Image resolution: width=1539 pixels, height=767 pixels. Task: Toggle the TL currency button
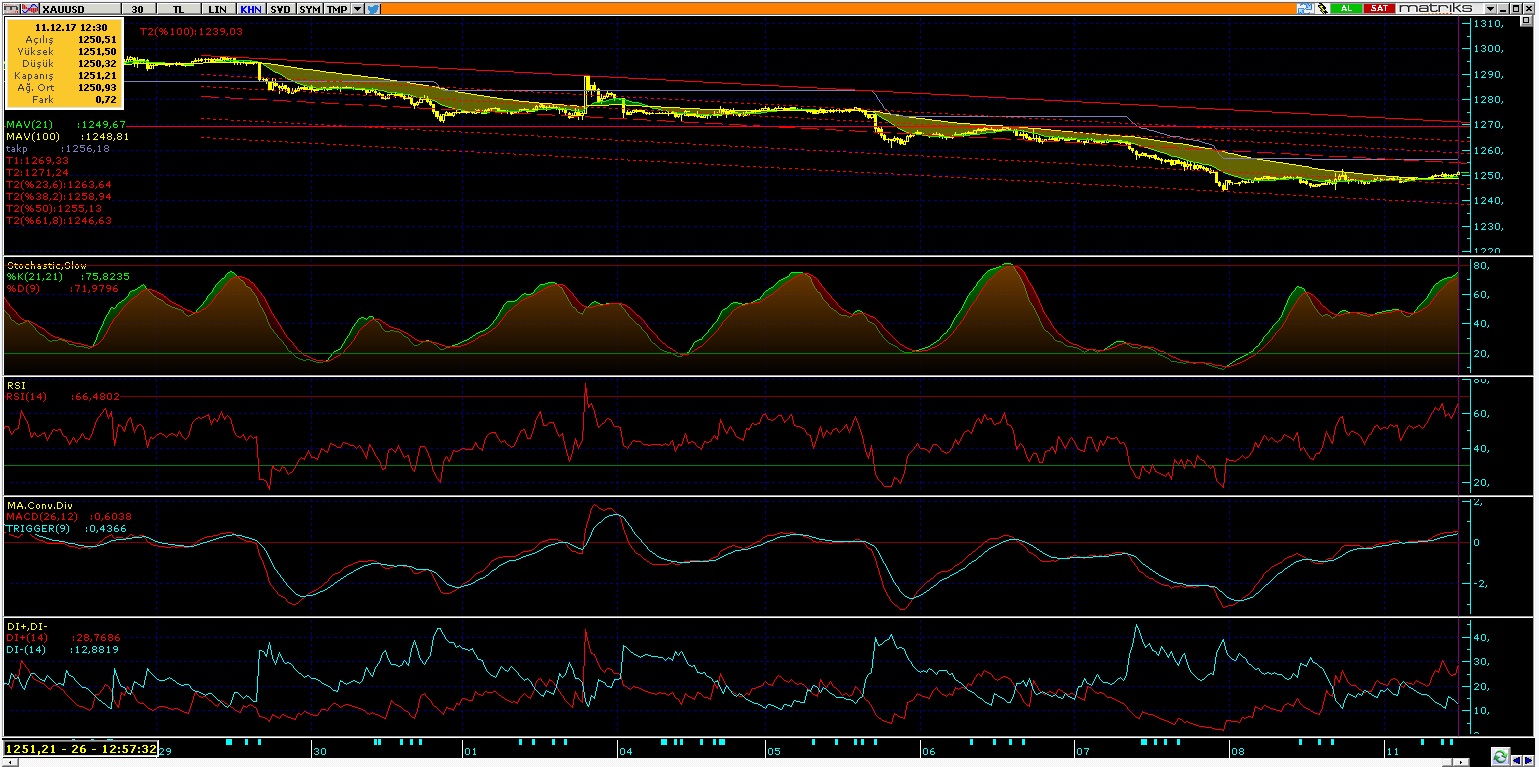[178, 8]
